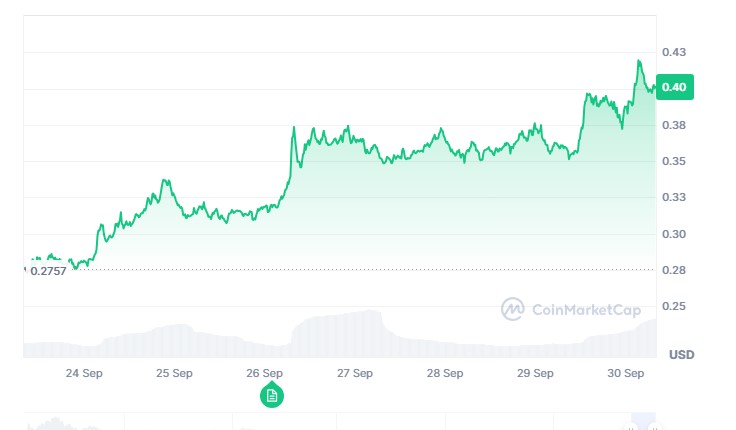Select the 26 Sep date label
Screen dimensions: 736x430
tap(264, 373)
